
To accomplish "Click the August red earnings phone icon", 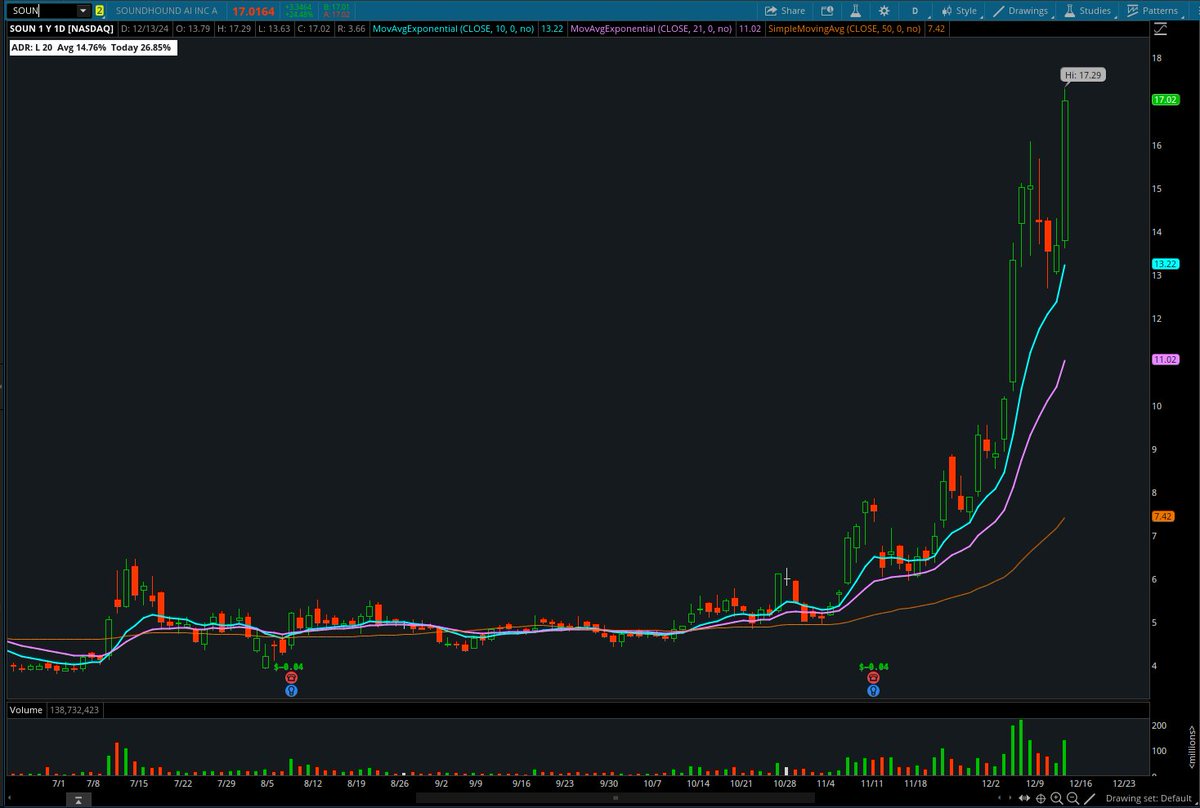I will pos(291,678).
